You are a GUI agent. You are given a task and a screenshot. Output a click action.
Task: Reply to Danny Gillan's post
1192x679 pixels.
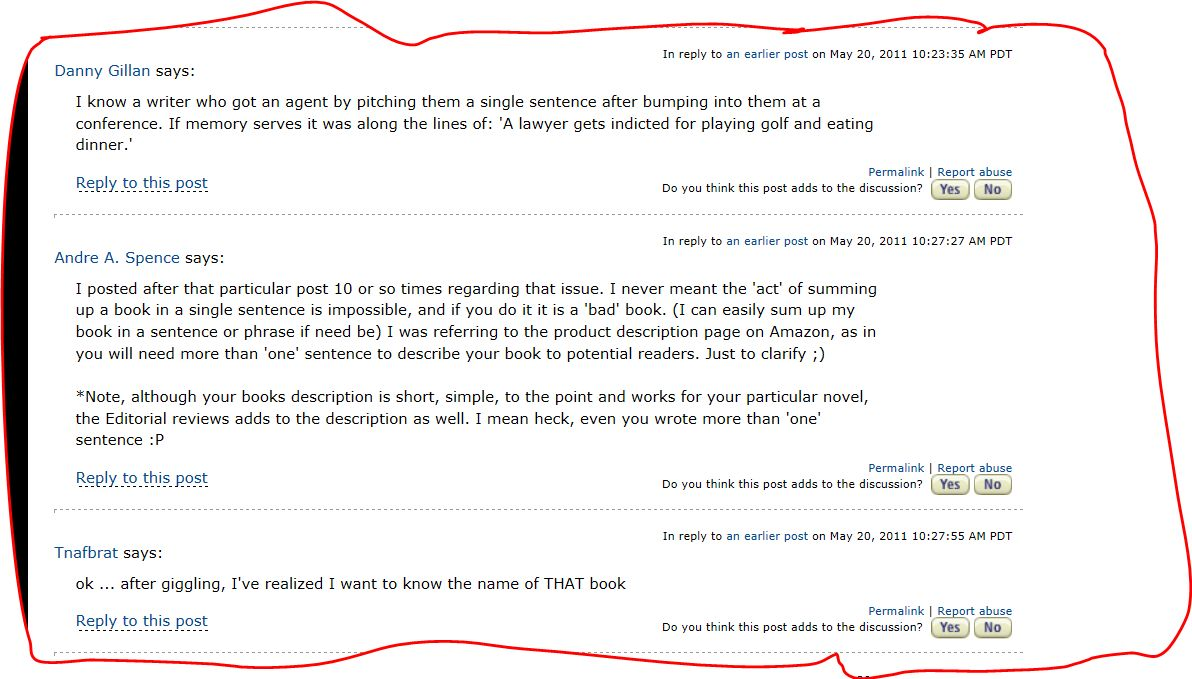[x=142, y=183]
